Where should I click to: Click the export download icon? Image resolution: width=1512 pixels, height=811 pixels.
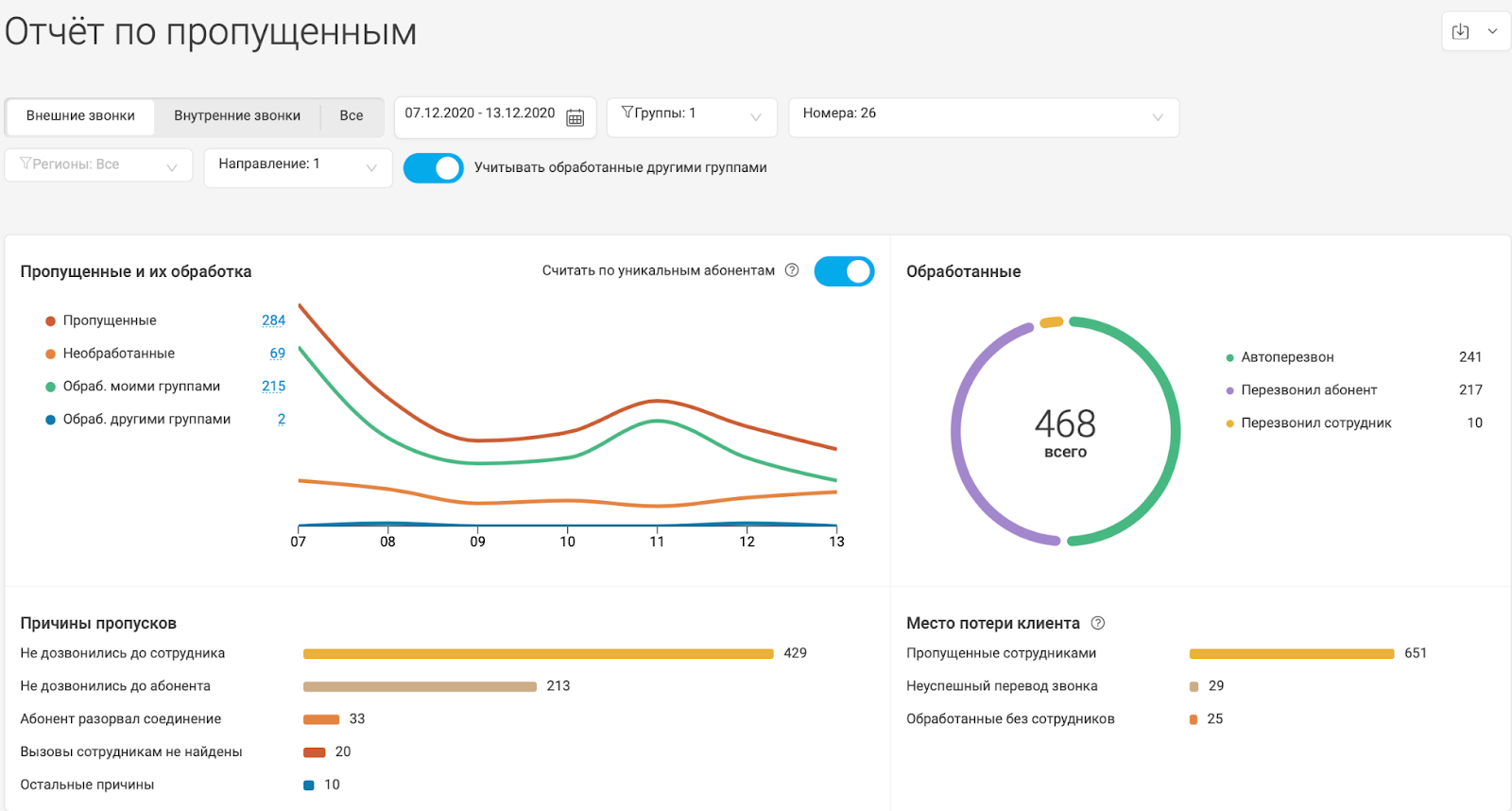1460,32
